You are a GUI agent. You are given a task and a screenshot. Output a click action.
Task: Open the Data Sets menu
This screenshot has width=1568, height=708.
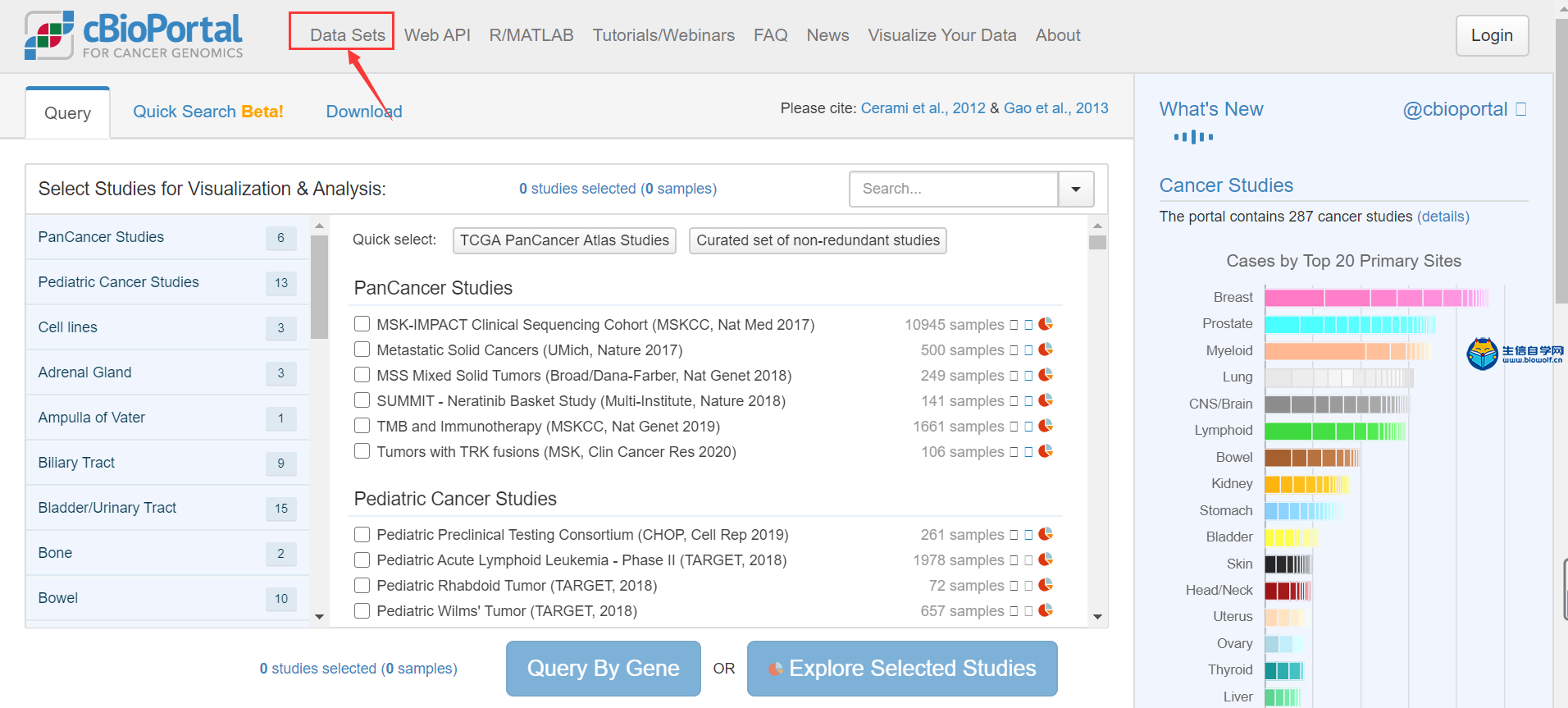tap(348, 35)
